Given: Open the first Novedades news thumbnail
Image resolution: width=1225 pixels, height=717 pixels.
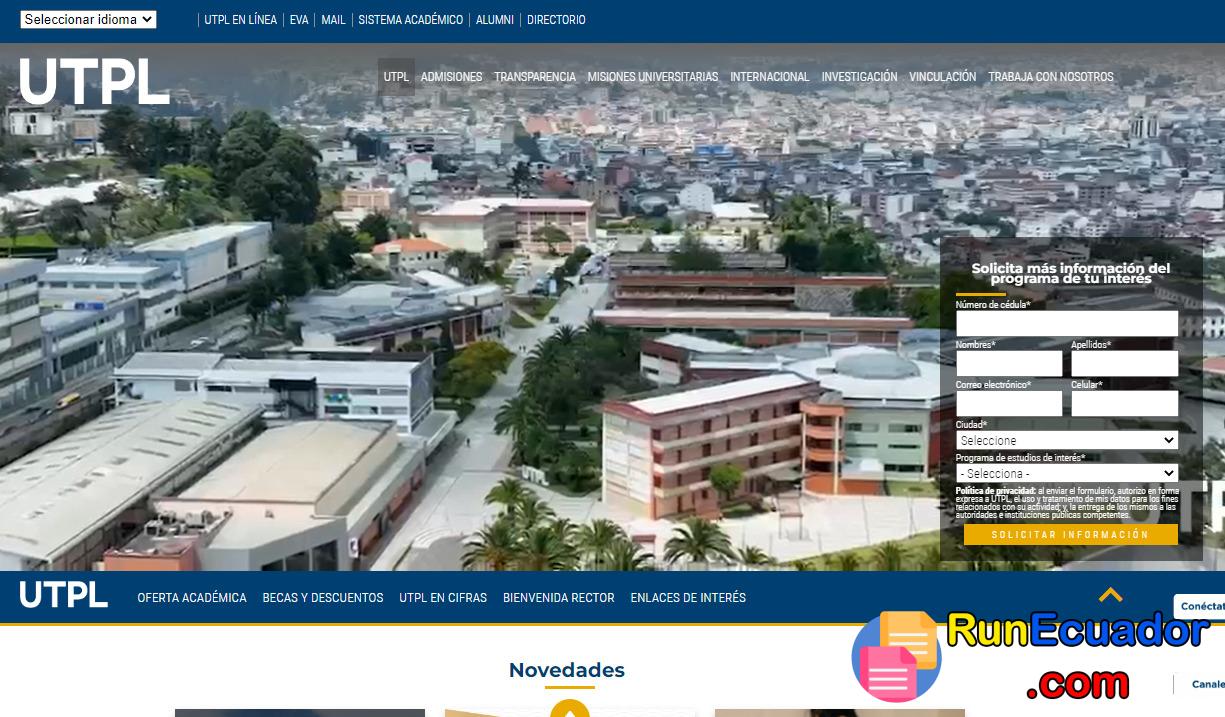Looking at the screenshot, I should point(299,714).
